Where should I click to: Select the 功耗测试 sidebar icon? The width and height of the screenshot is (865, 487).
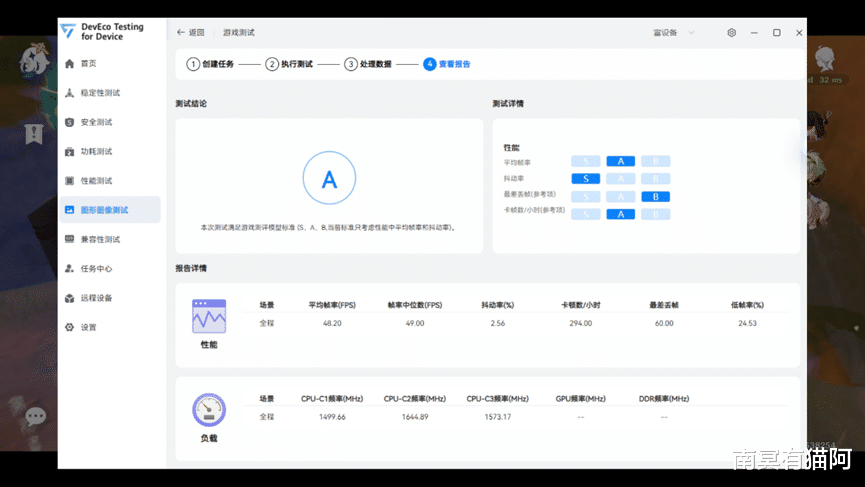[x=70, y=152]
